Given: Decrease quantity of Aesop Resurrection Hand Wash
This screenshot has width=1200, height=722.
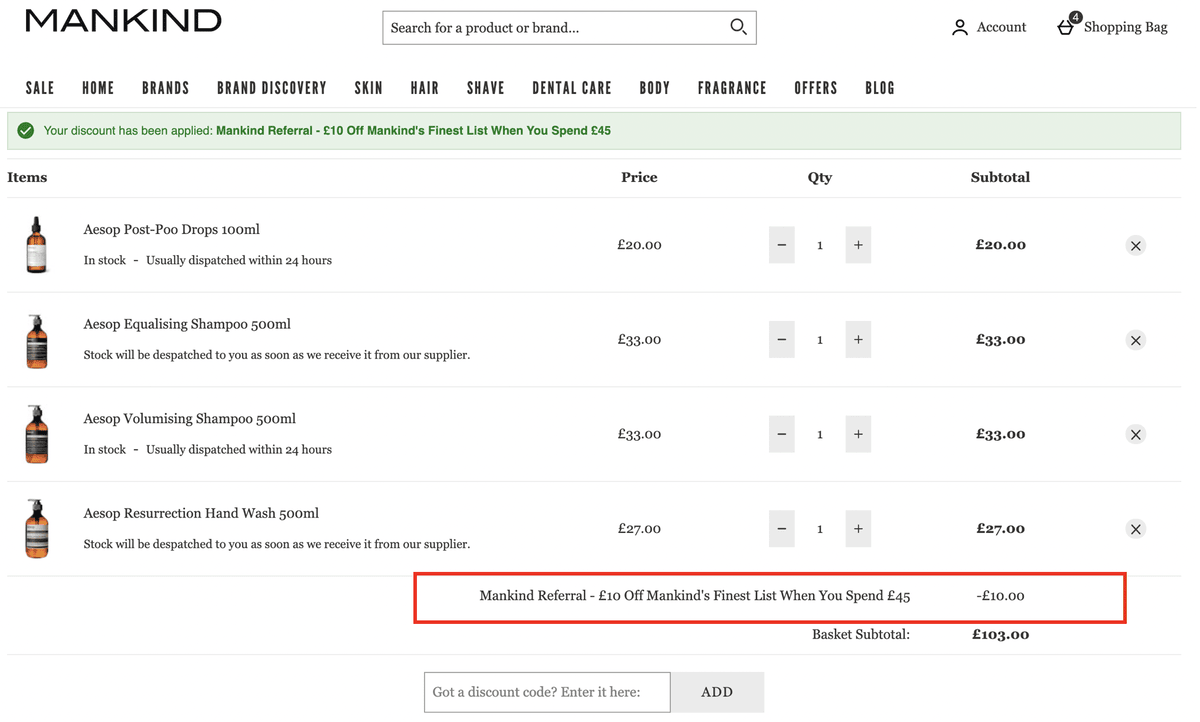Looking at the screenshot, I should coord(782,529).
